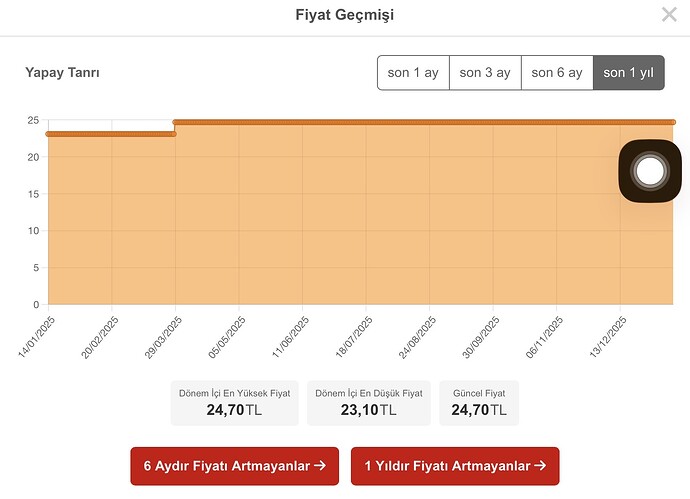
Task: Select the "son 1 ay" range
Action: [x=413, y=73]
